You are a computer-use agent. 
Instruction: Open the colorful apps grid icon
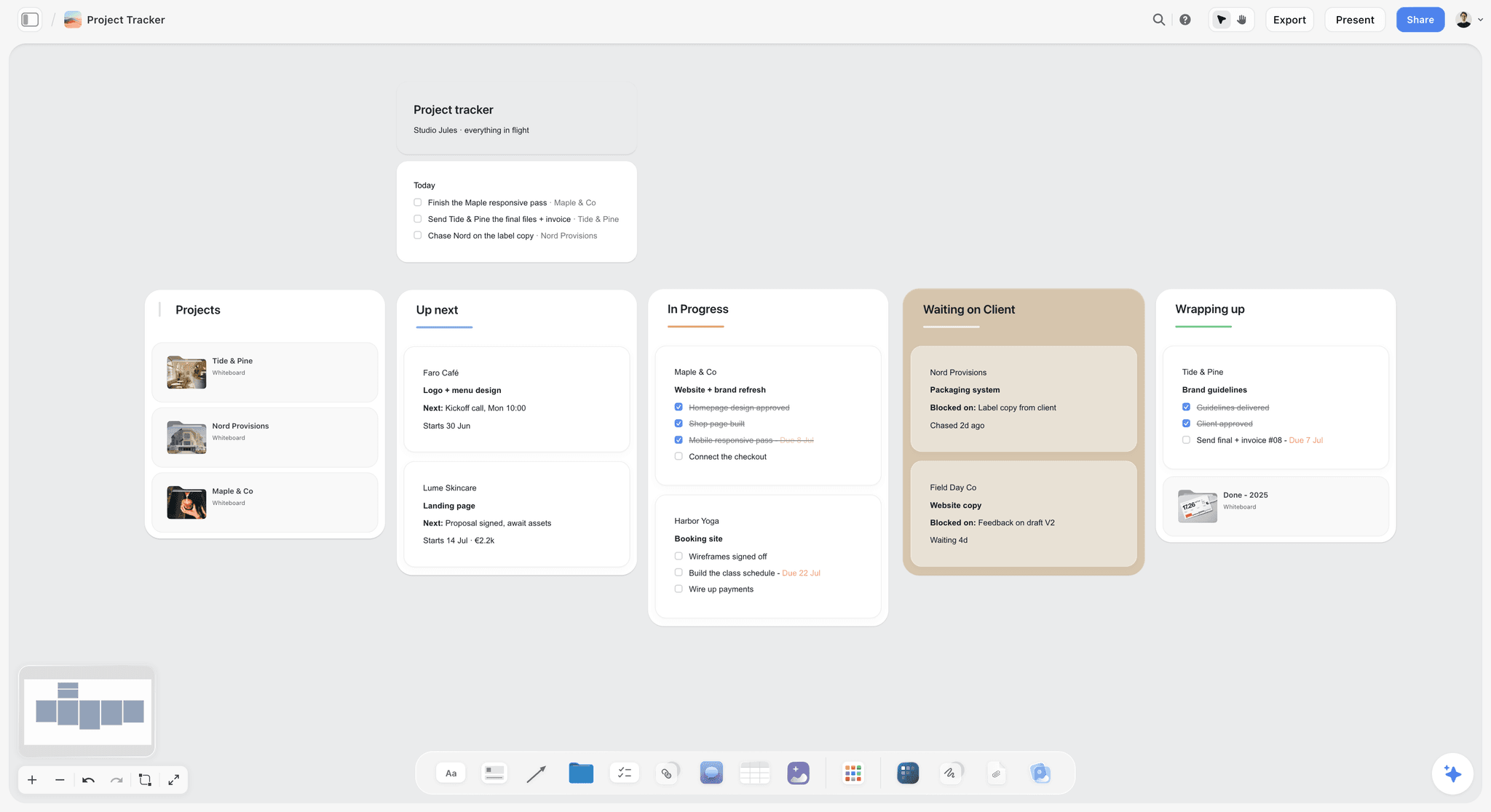pyautogui.click(x=853, y=773)
